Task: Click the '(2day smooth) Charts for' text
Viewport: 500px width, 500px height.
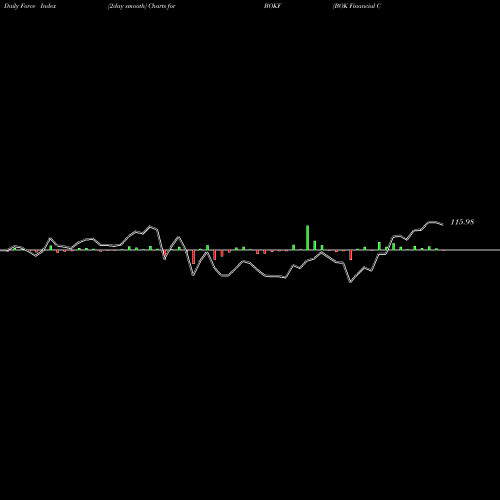Action: [142, 6]
